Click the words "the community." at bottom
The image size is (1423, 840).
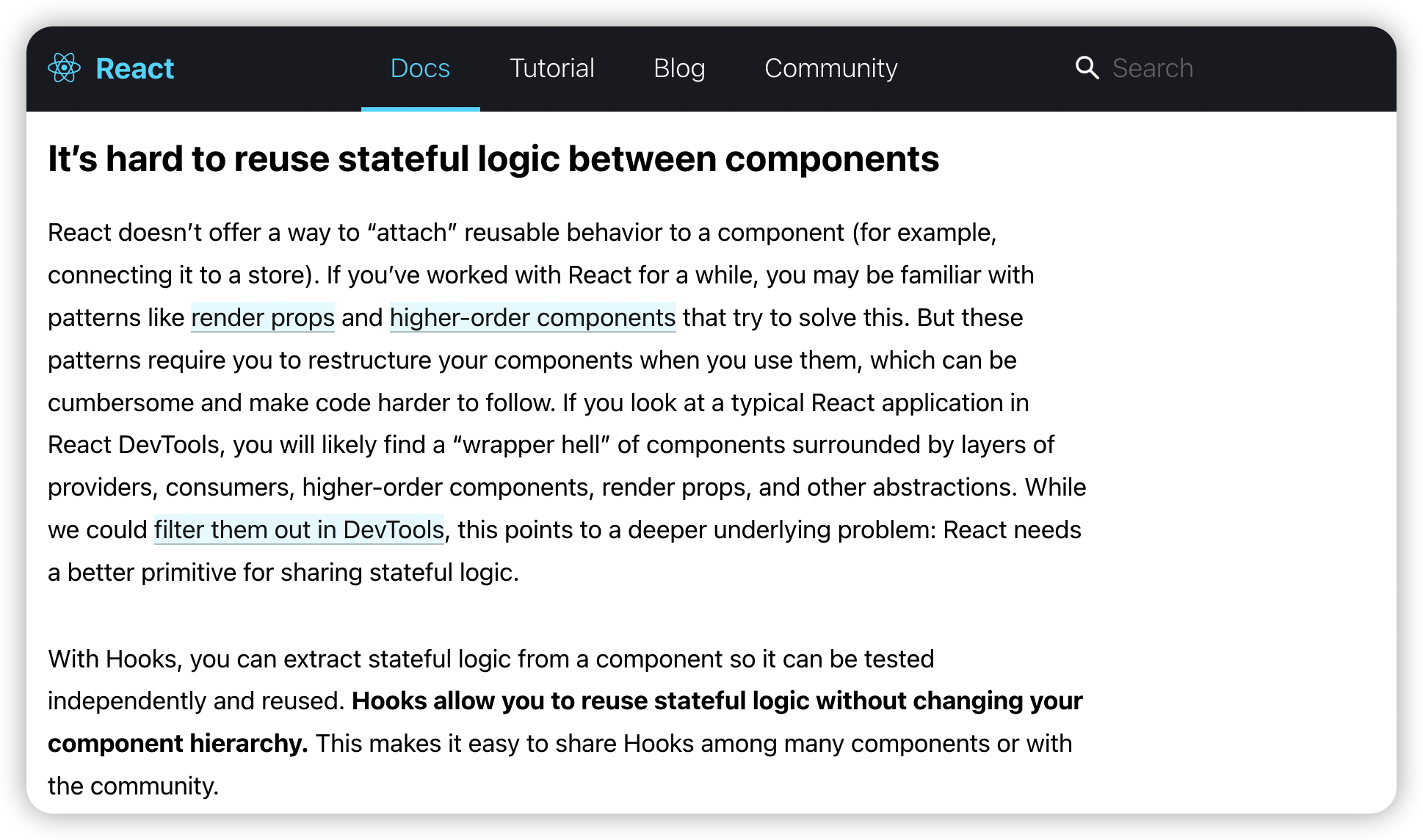click(133, 786)
